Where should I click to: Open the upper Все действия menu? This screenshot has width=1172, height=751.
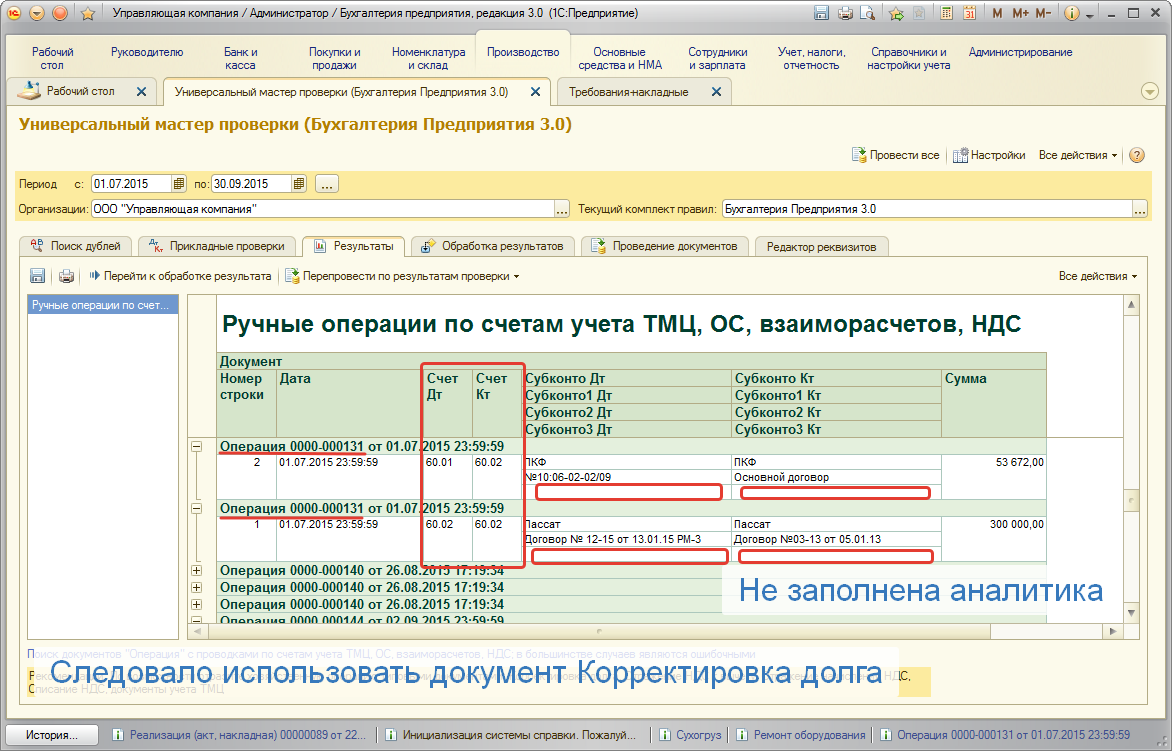coord(1078,155)
